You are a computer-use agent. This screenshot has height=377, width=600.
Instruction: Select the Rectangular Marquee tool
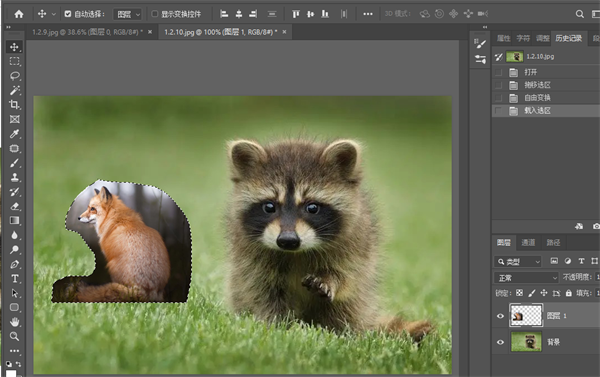pyautogui.click(x=15, y=61)
